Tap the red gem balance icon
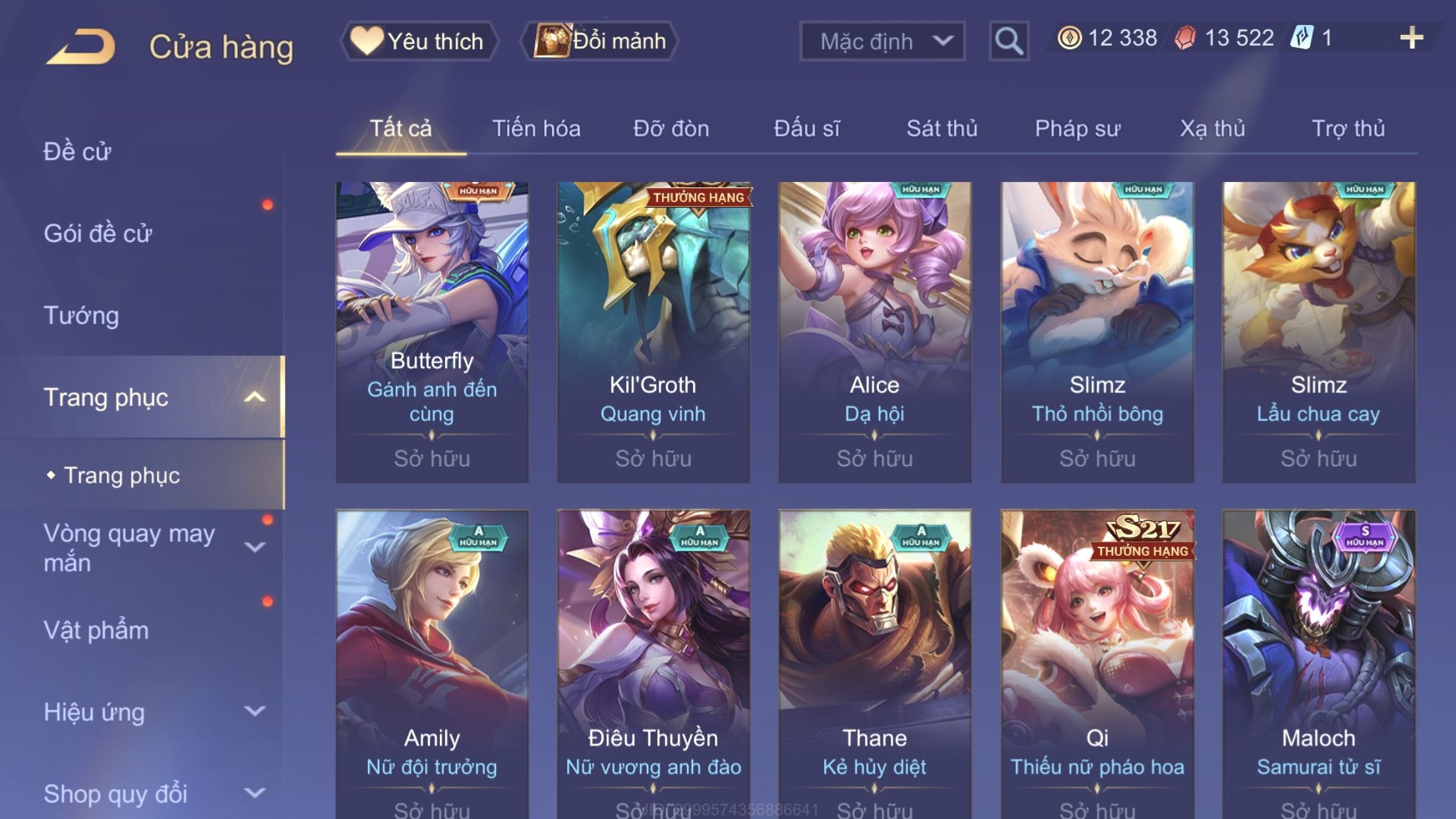 (1185, 38)
